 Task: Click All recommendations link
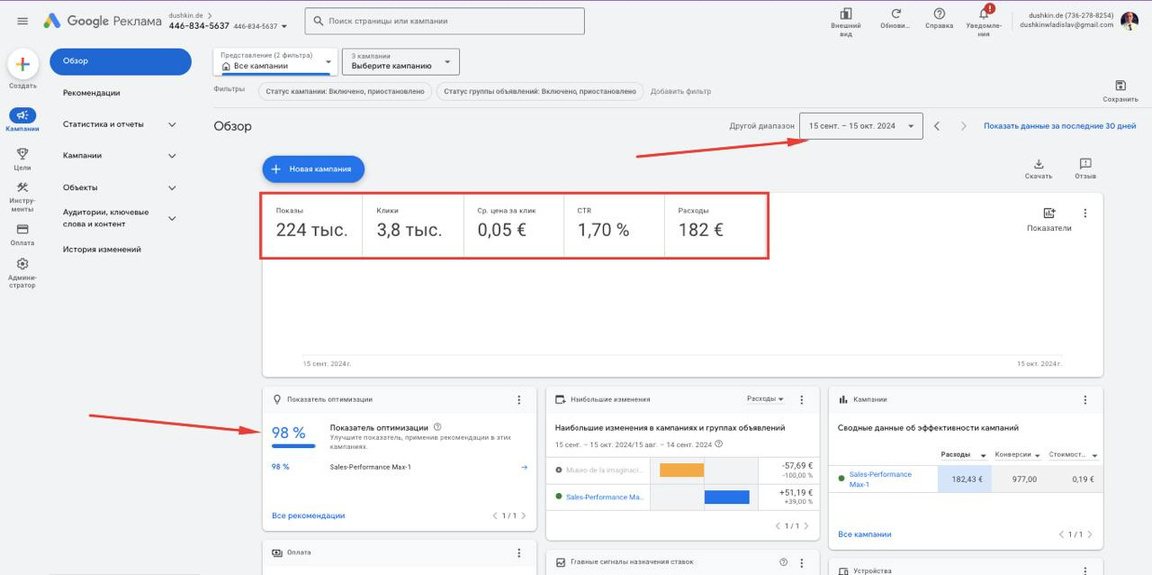pyautogui.click(x=308, y=516)
